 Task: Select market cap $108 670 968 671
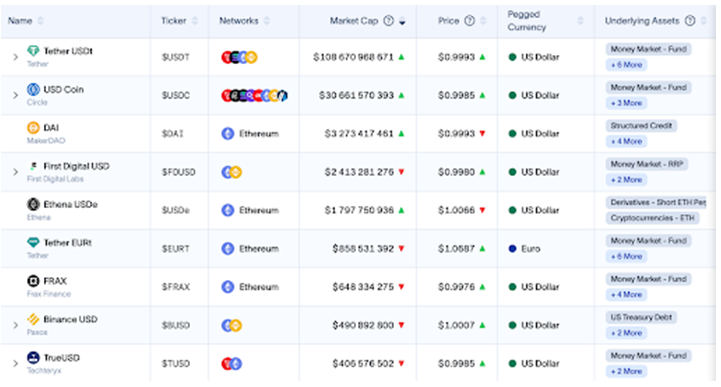tap(354, 57)
